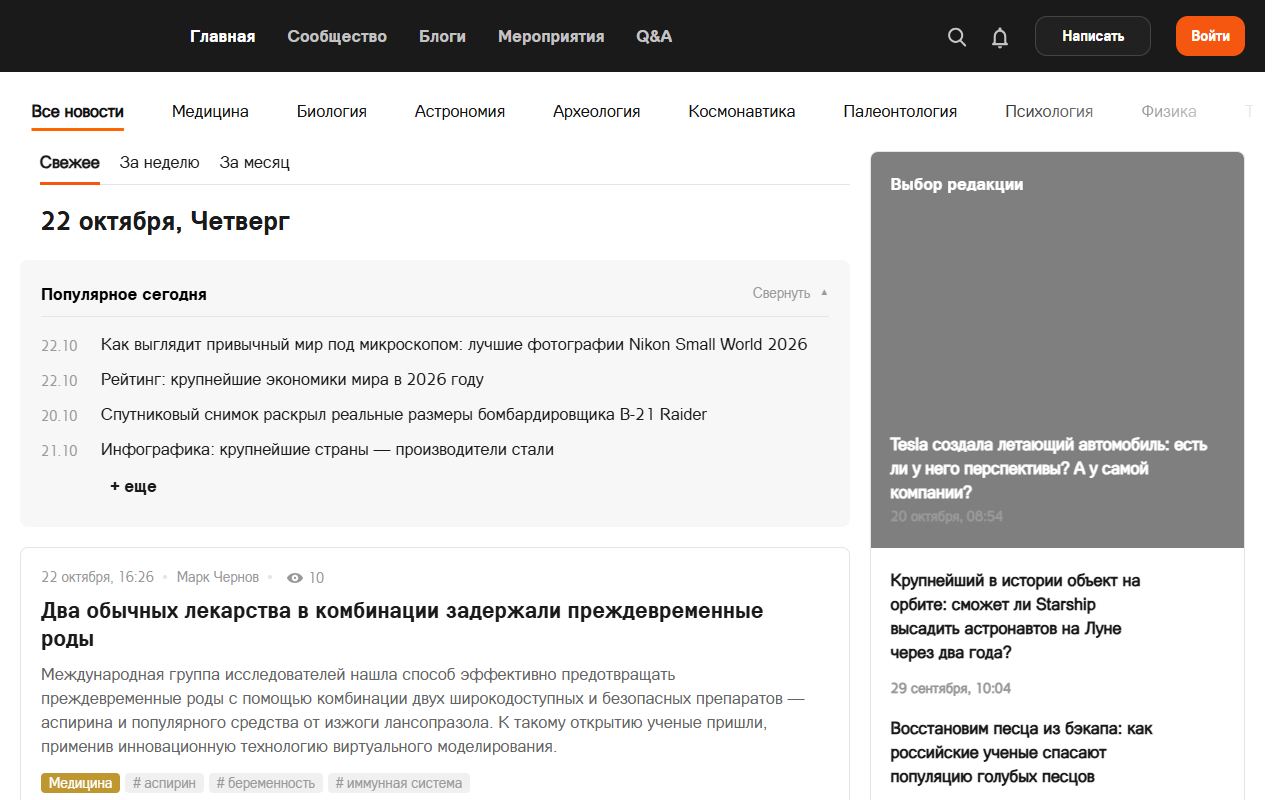Show news За месяц
The image size is (1280, 800).
[x=255, y=163]
